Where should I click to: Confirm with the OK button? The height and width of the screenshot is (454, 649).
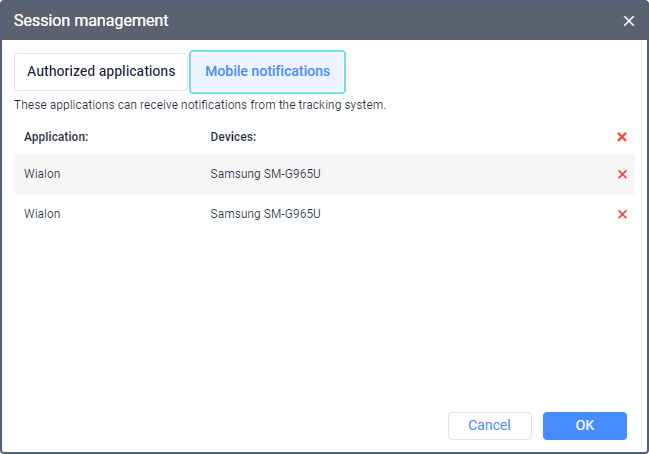[x=585, y=425]
